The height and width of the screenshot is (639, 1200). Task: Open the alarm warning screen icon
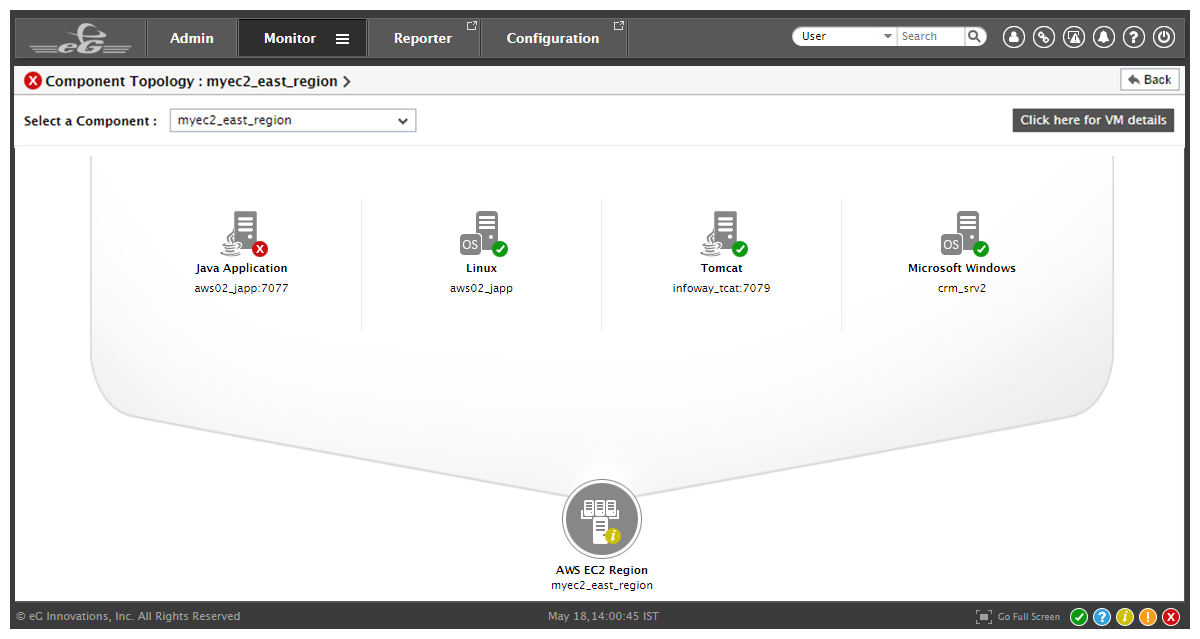point(1074,37)
